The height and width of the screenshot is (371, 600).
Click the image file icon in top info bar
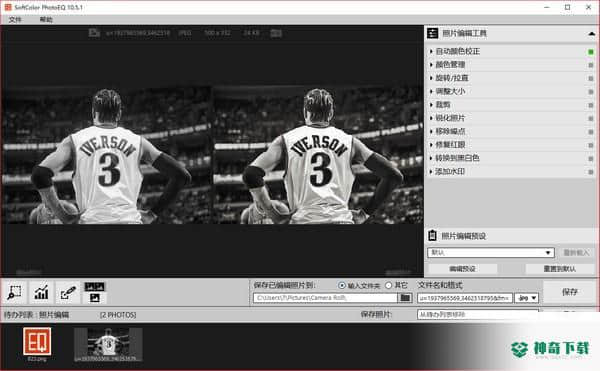pos(94,33)
